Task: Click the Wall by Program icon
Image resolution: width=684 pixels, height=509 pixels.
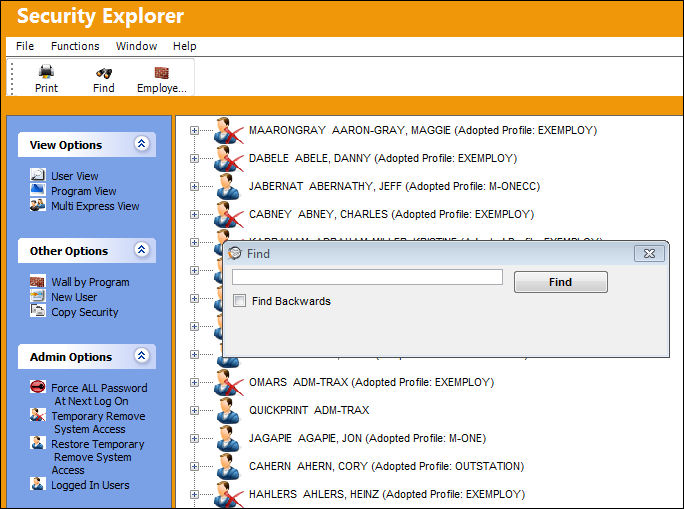Action: tap(38, 281)
